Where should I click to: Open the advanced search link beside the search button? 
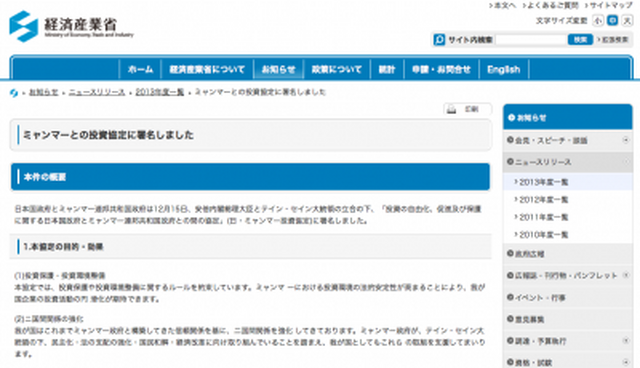[x=613, y=40]
